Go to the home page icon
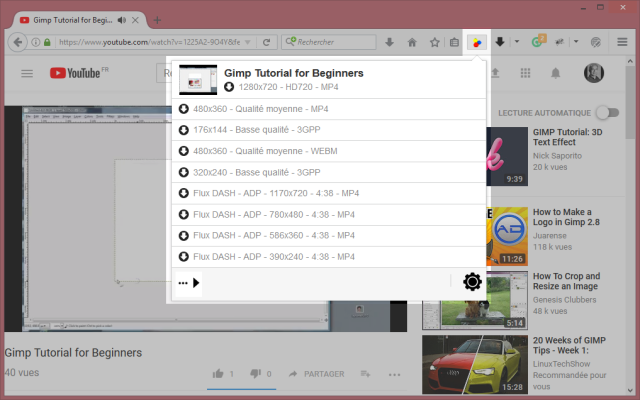The width and height of the screenshot is (640, 400). 412,42
